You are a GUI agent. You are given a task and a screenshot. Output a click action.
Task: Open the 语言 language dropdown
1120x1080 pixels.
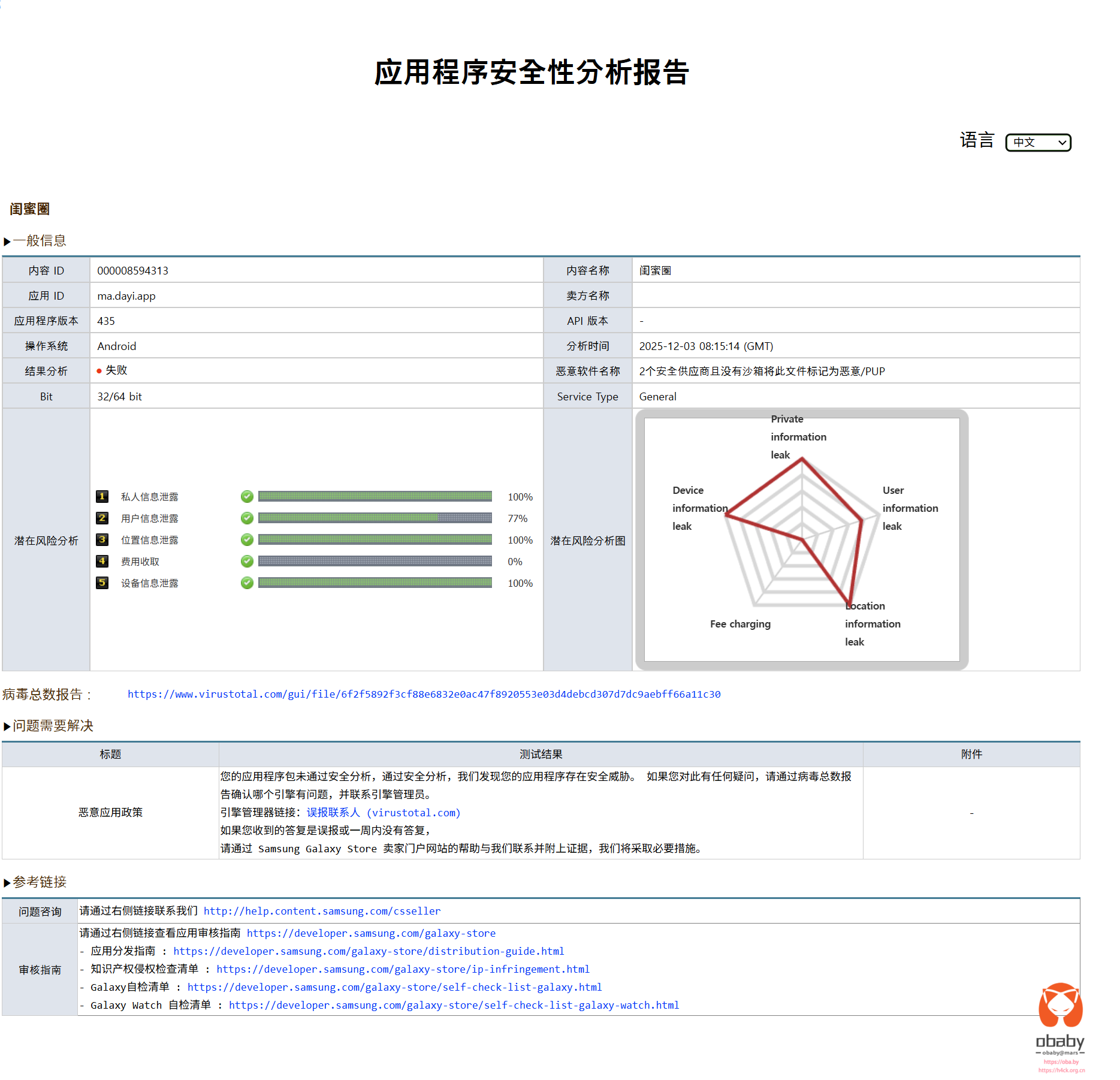point(1038,143)
